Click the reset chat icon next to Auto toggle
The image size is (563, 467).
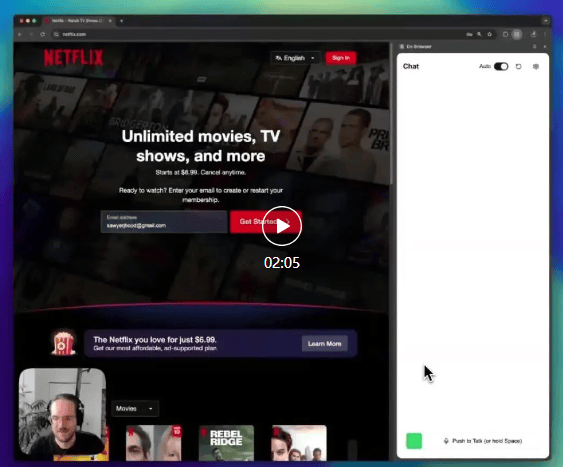pos(518,66)
